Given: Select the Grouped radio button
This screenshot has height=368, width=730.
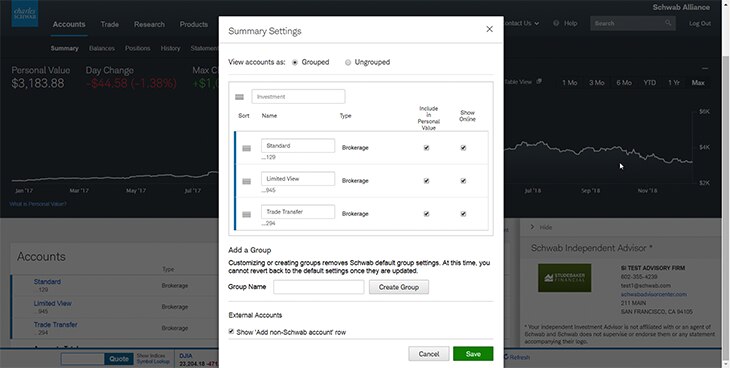Looking at the screenshot, I should [295, 62].
